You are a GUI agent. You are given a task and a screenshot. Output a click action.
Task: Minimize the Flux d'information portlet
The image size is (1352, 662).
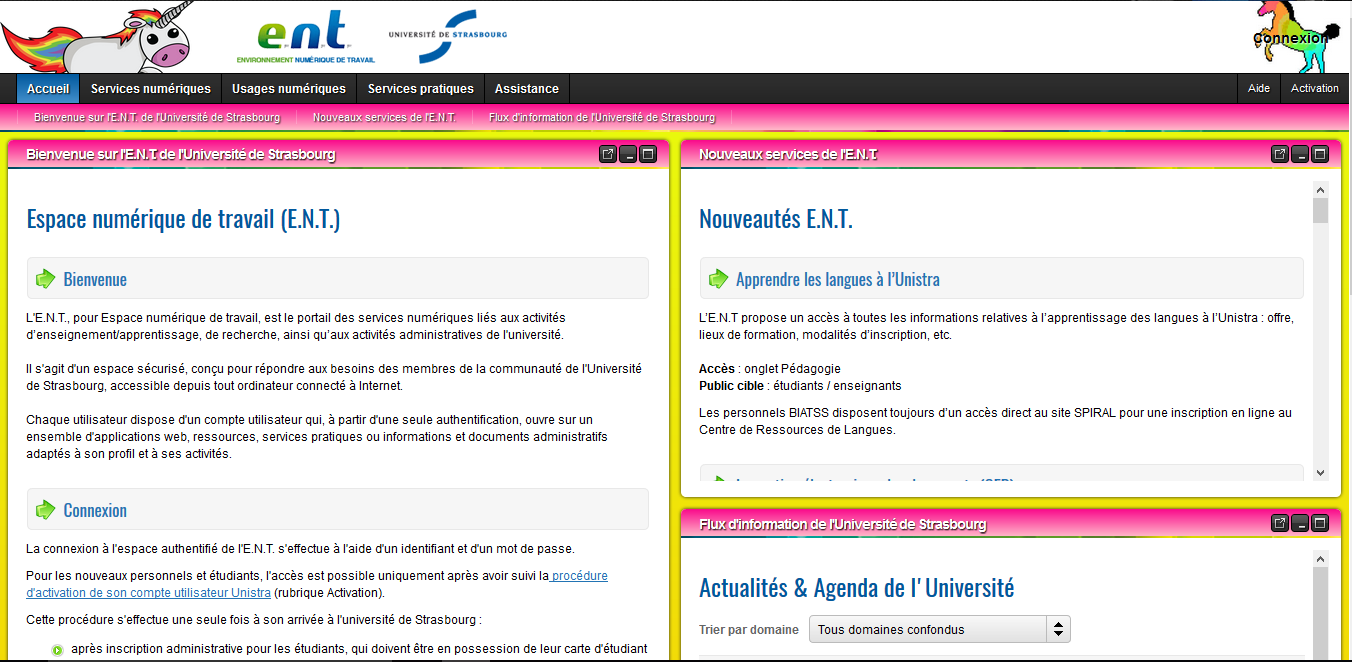[x=1300, y=523]
